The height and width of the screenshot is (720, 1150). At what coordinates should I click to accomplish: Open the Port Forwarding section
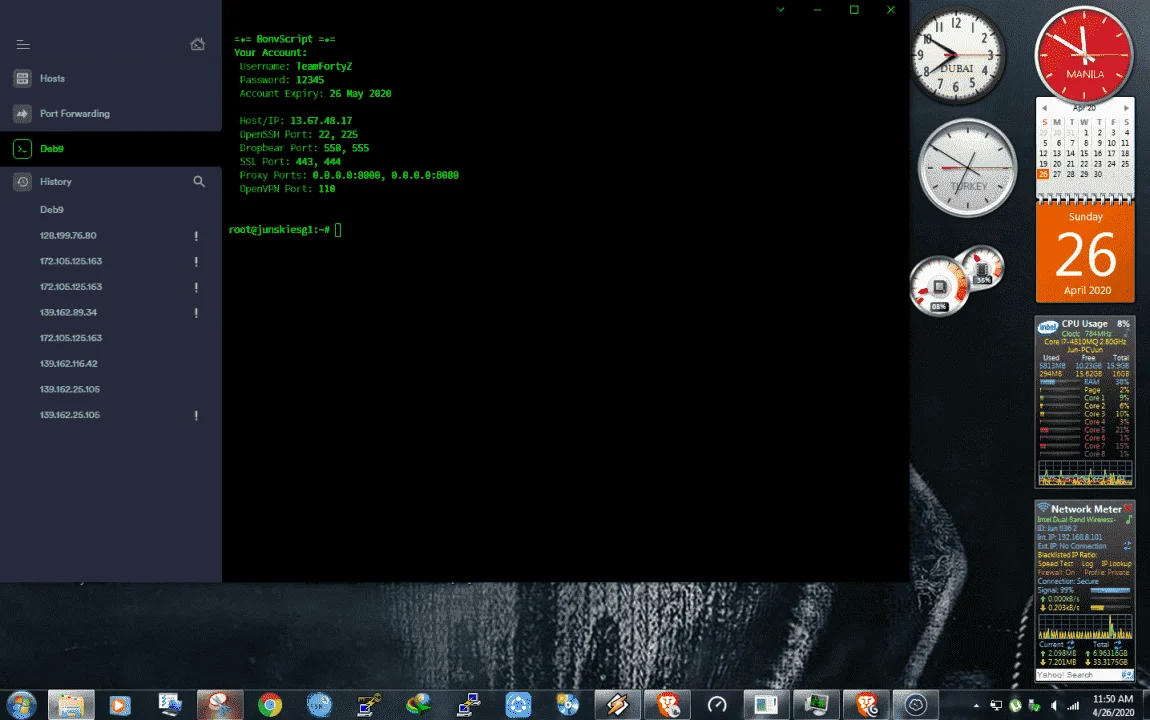pos(111,114)
